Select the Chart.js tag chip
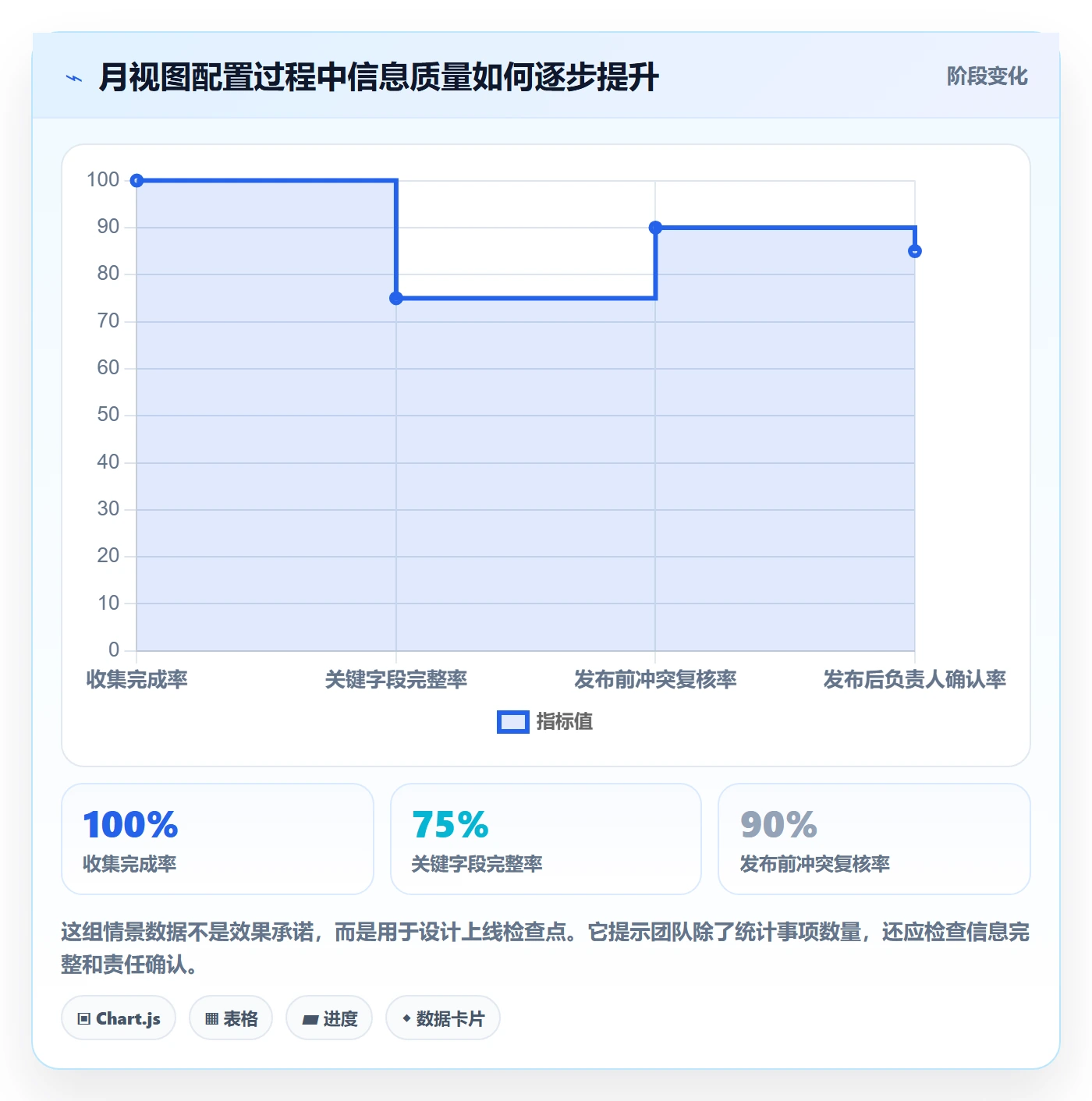Screen dimensions: 1092x1101 [119, 1018]
